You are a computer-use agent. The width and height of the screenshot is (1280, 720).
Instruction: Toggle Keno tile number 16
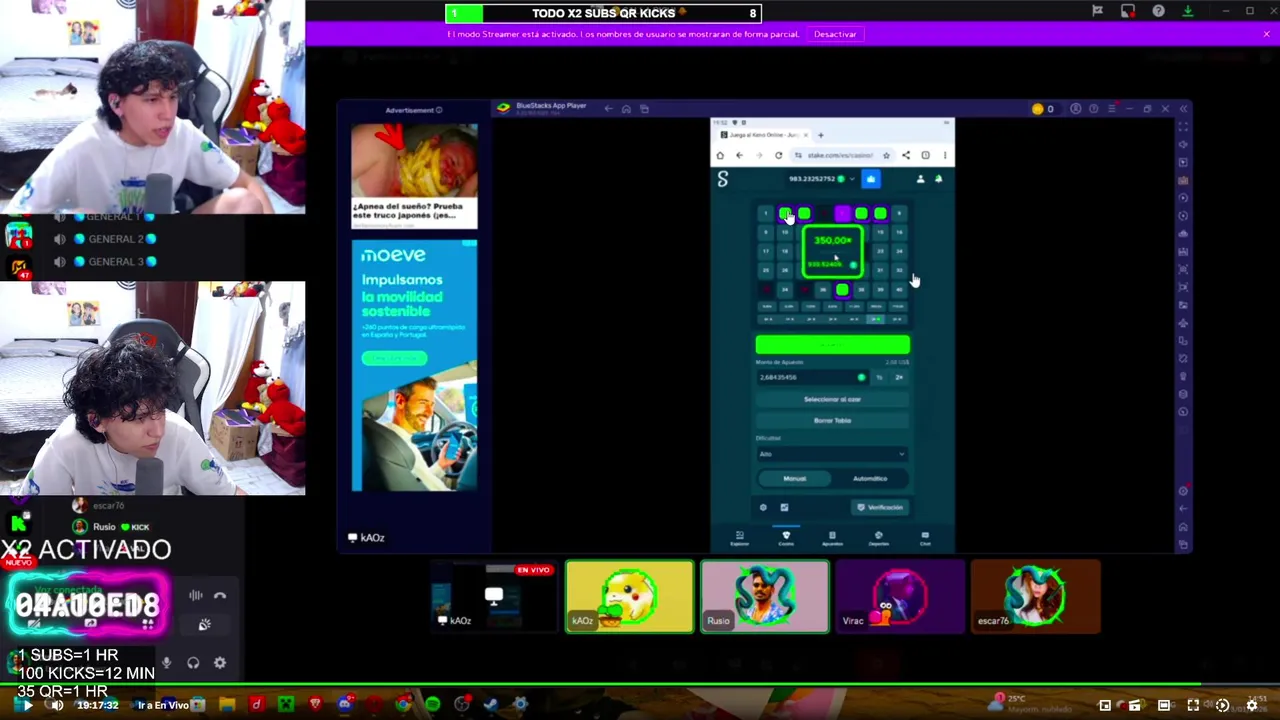coord(899,232)
